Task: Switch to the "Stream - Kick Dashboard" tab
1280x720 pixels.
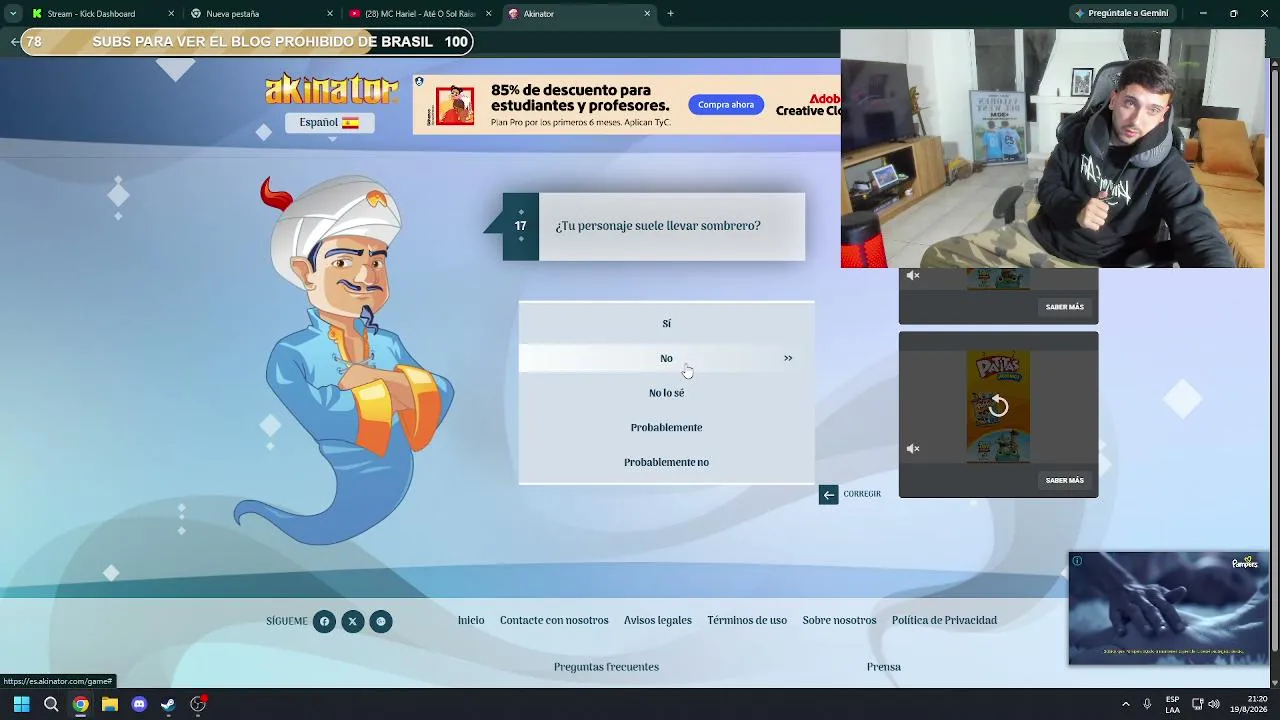Action: pos(103,14)
